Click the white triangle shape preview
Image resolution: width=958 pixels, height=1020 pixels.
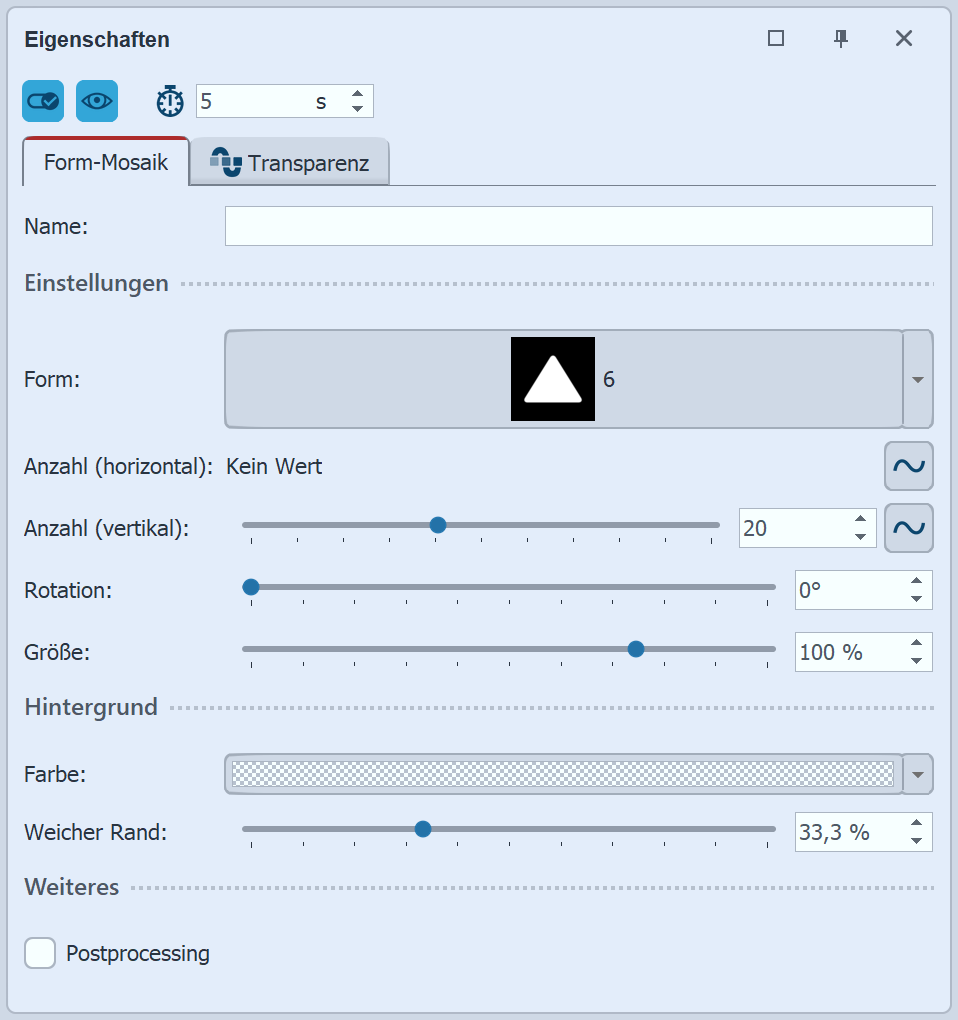point(553,379)
